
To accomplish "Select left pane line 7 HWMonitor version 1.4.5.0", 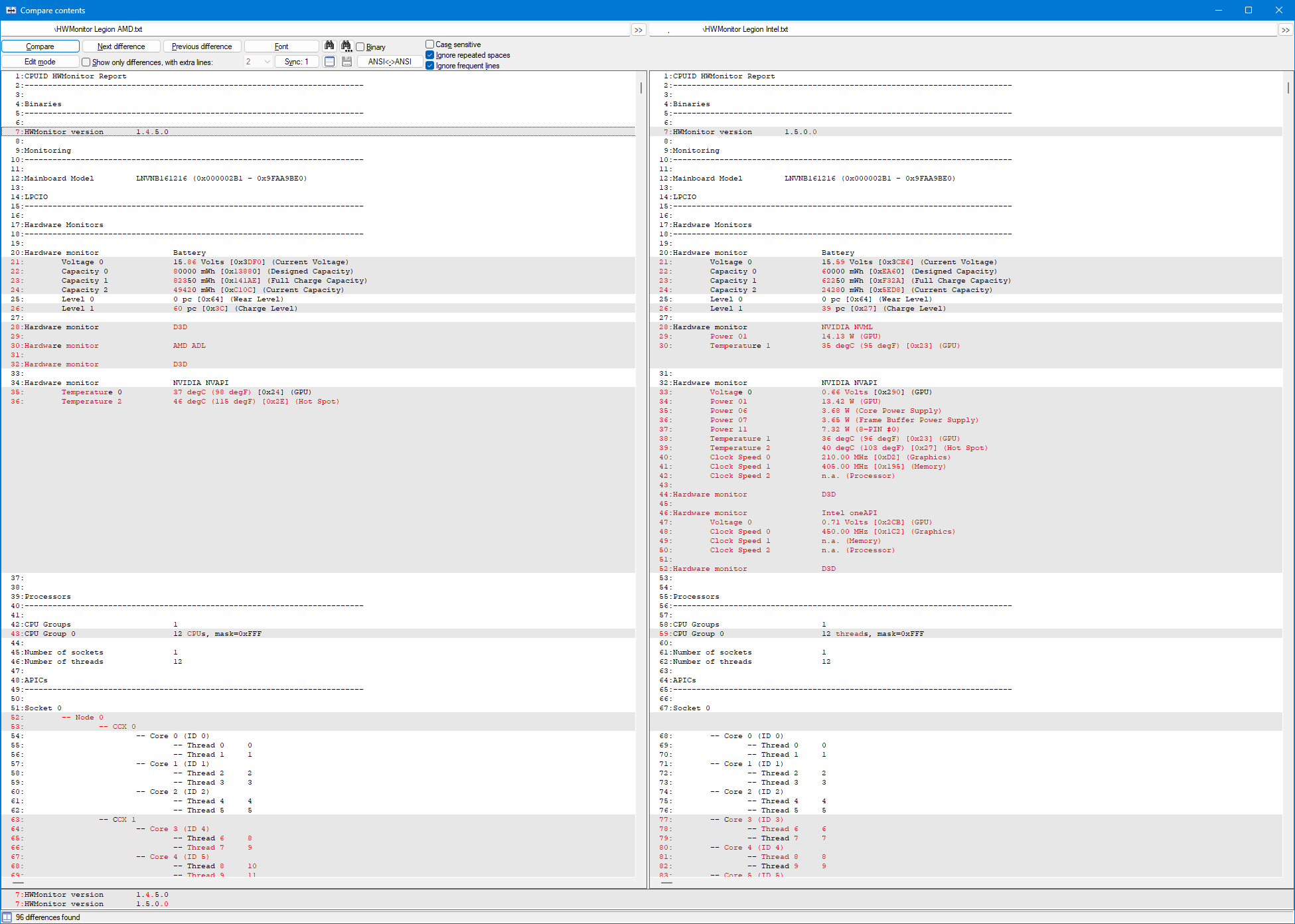I will (x=319, y=131).
